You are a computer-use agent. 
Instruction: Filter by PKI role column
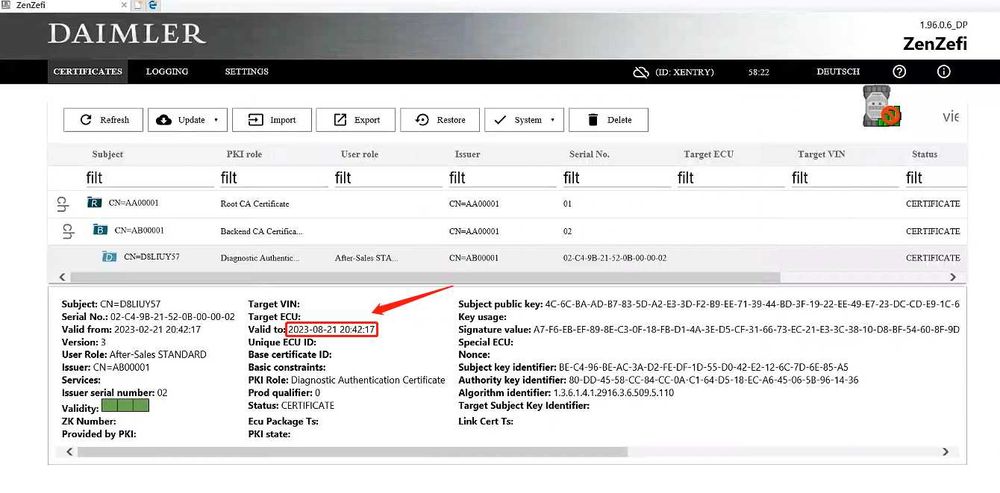point(274,178)
